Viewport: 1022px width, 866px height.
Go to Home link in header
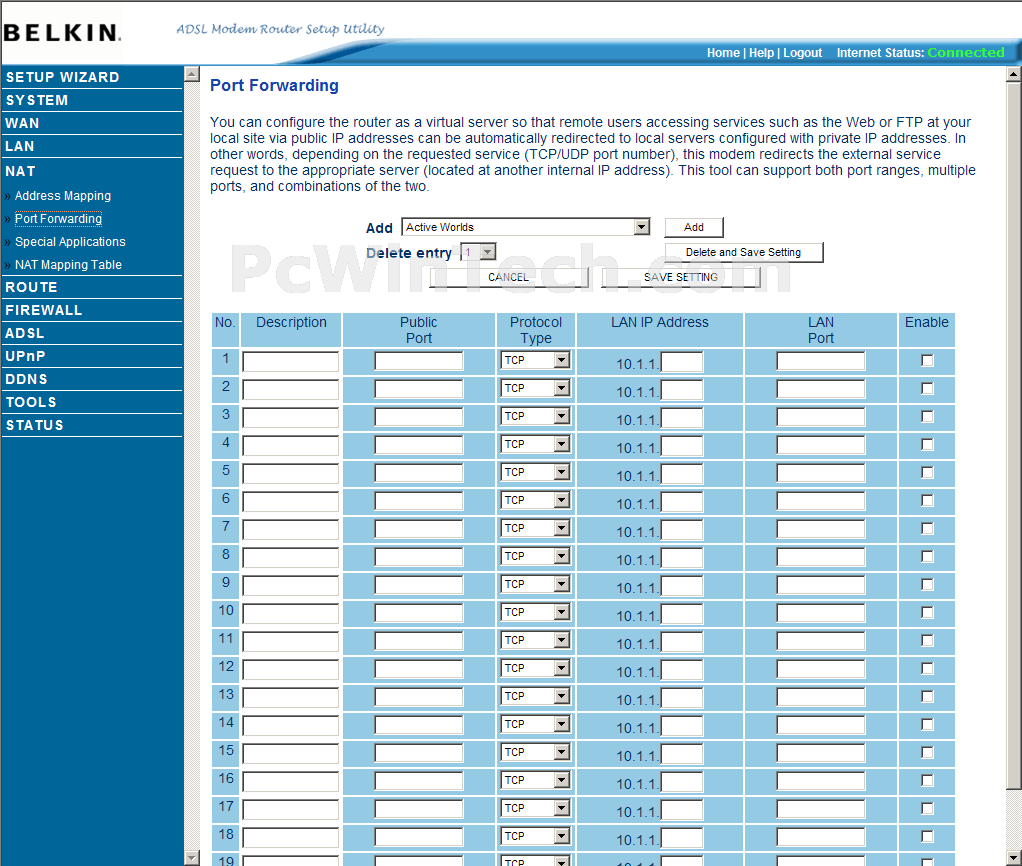point(723,53)
